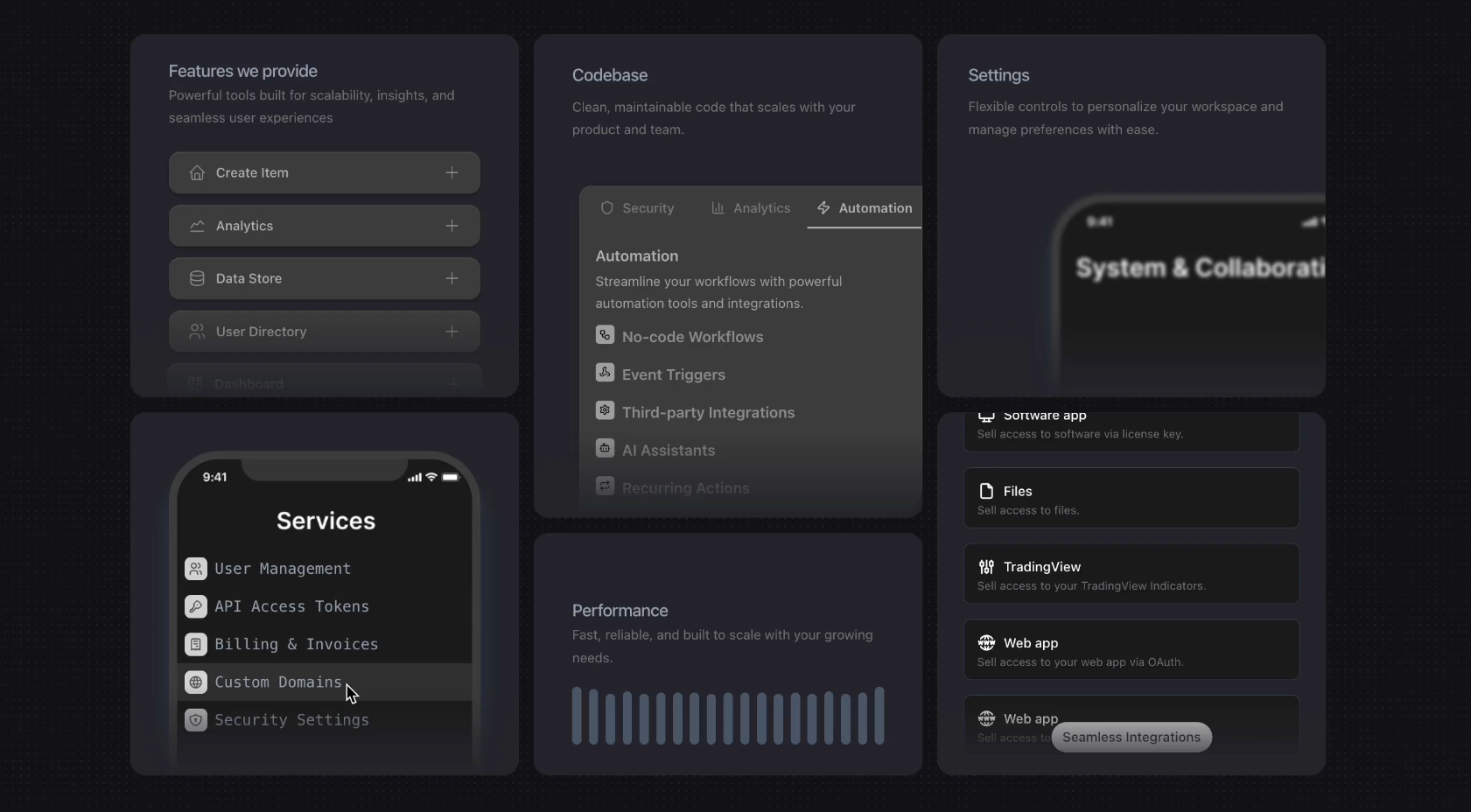
Task: Select the Files card
Action: [x=1131, y=498]
